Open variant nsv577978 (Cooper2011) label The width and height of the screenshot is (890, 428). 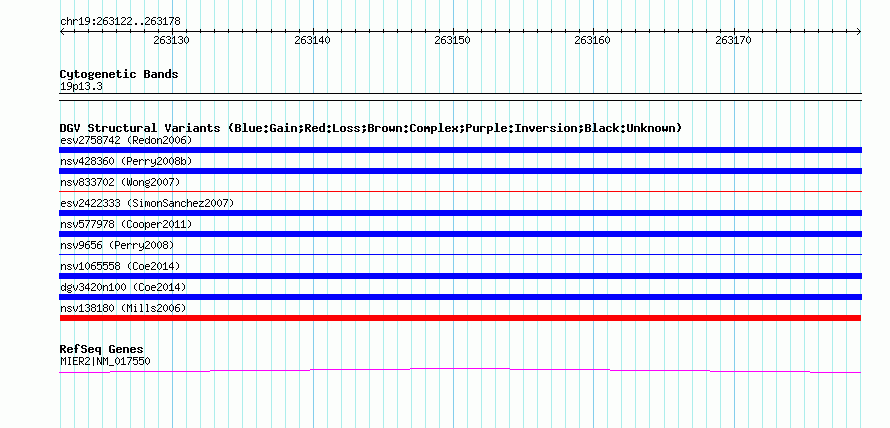tap(126, 224)
